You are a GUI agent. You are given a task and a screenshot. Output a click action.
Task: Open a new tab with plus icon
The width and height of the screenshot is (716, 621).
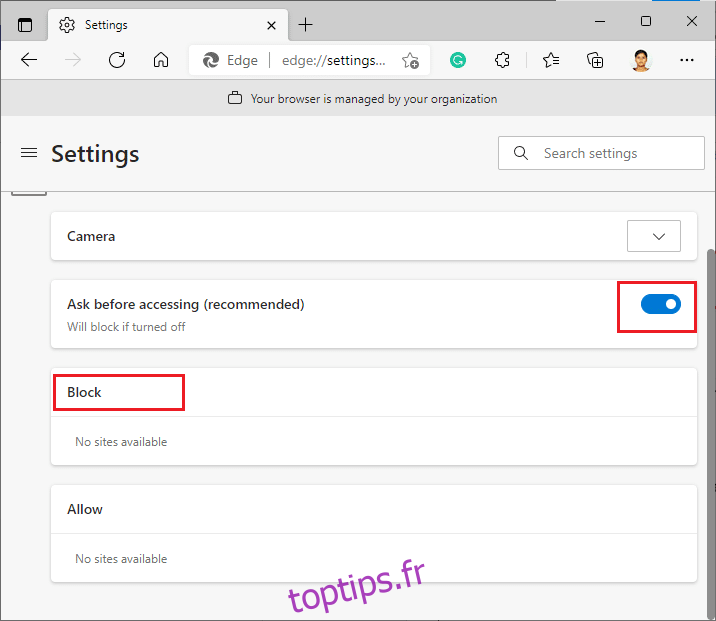[x=305, y=25]
